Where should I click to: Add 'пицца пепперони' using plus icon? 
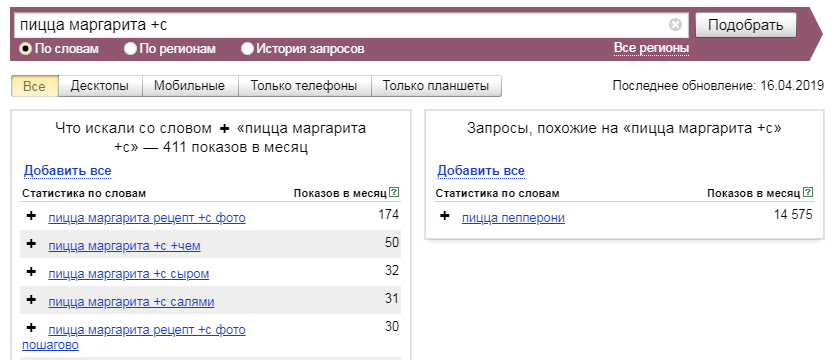click(x=445, y=216)
